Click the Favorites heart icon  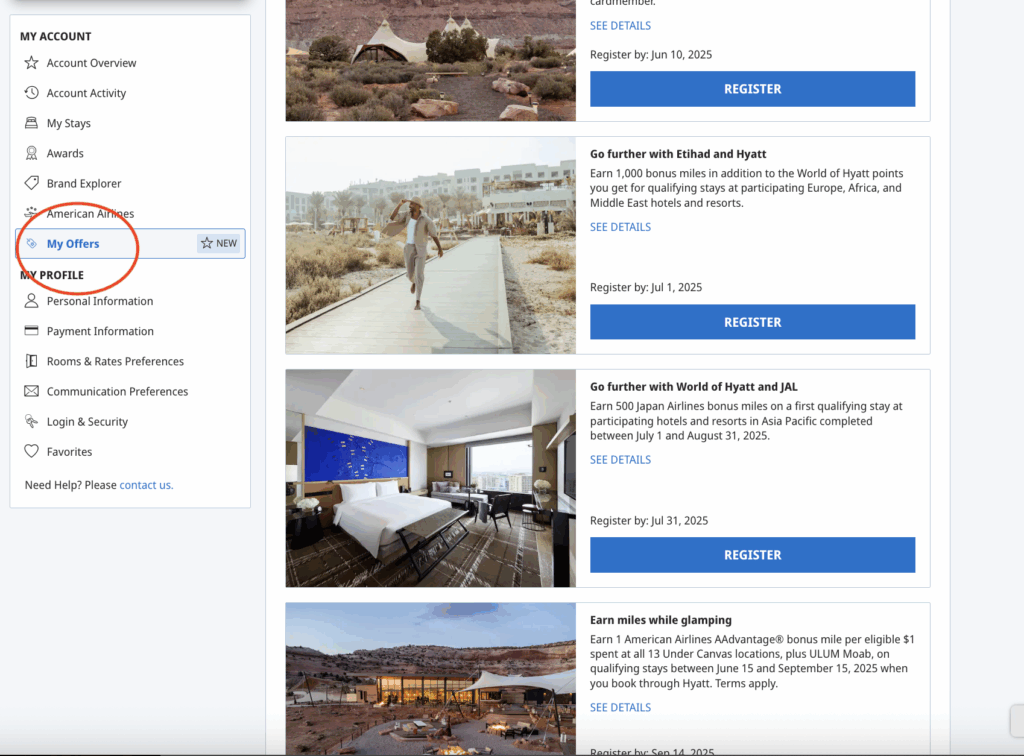(x=31, y=452)
